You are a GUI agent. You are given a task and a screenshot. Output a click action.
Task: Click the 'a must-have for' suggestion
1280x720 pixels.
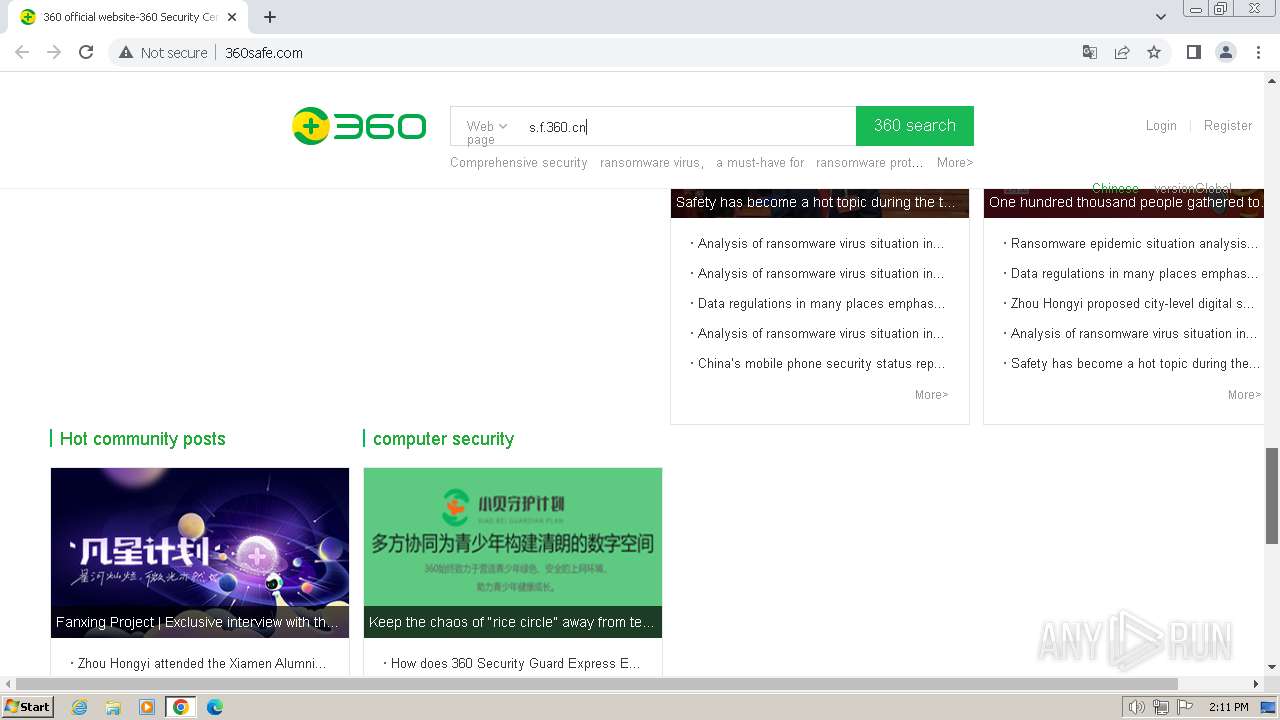760,162
